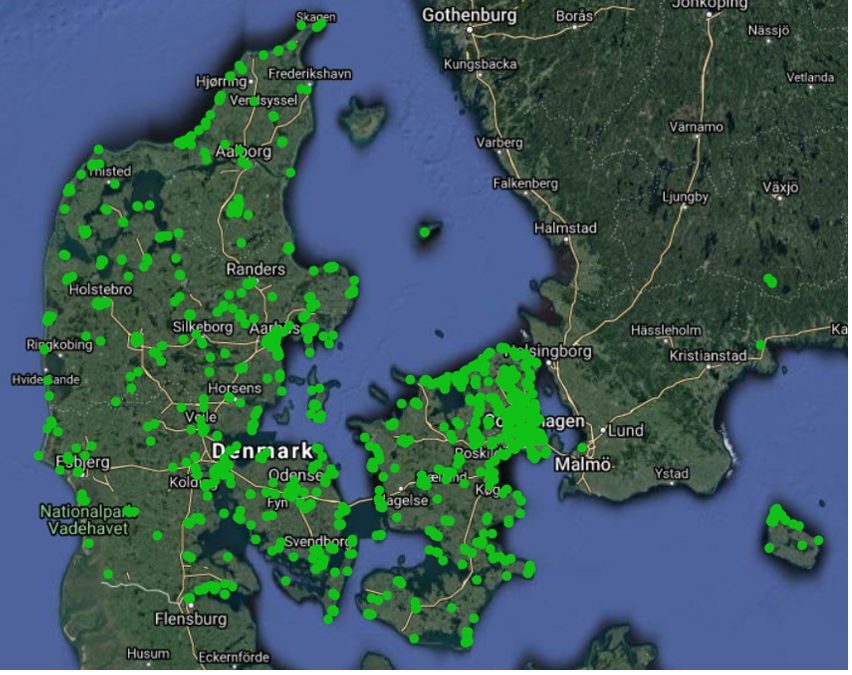The image size is (852, 675).
Task: Click the Ystad town label
Action: 670,473
